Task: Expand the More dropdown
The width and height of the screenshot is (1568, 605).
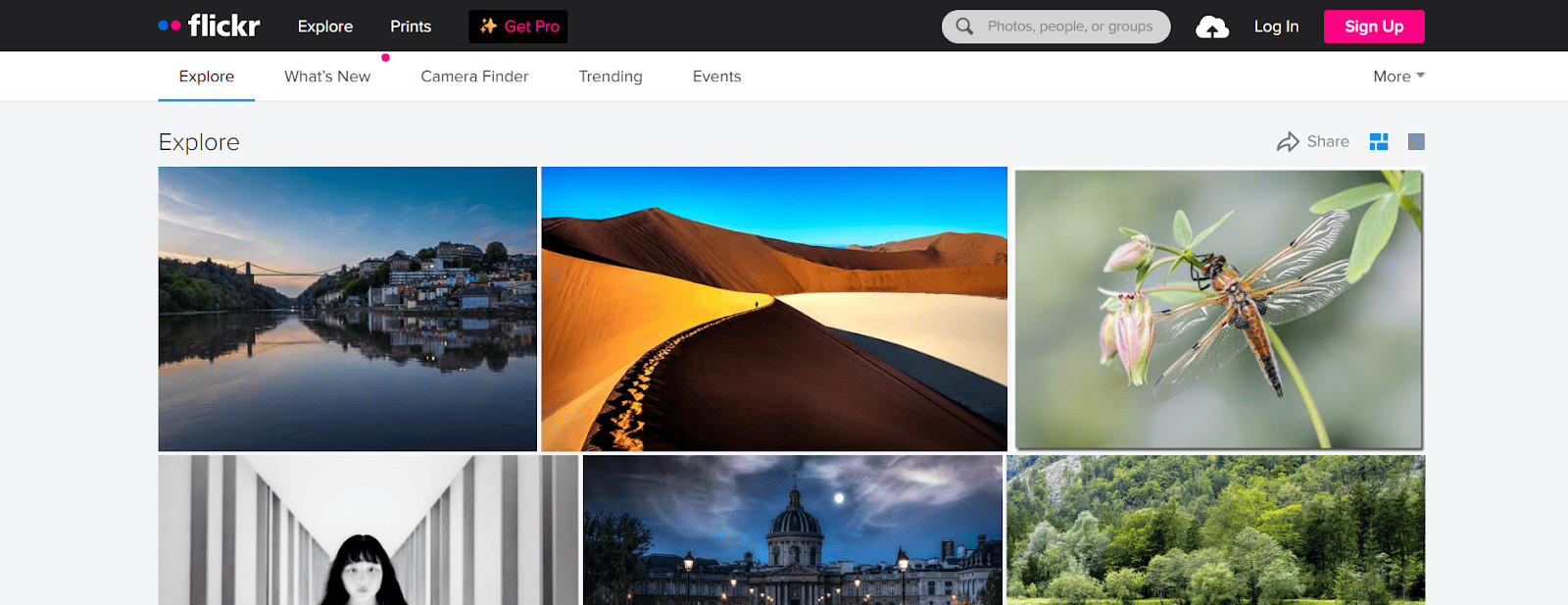Action: (1398, 76)
